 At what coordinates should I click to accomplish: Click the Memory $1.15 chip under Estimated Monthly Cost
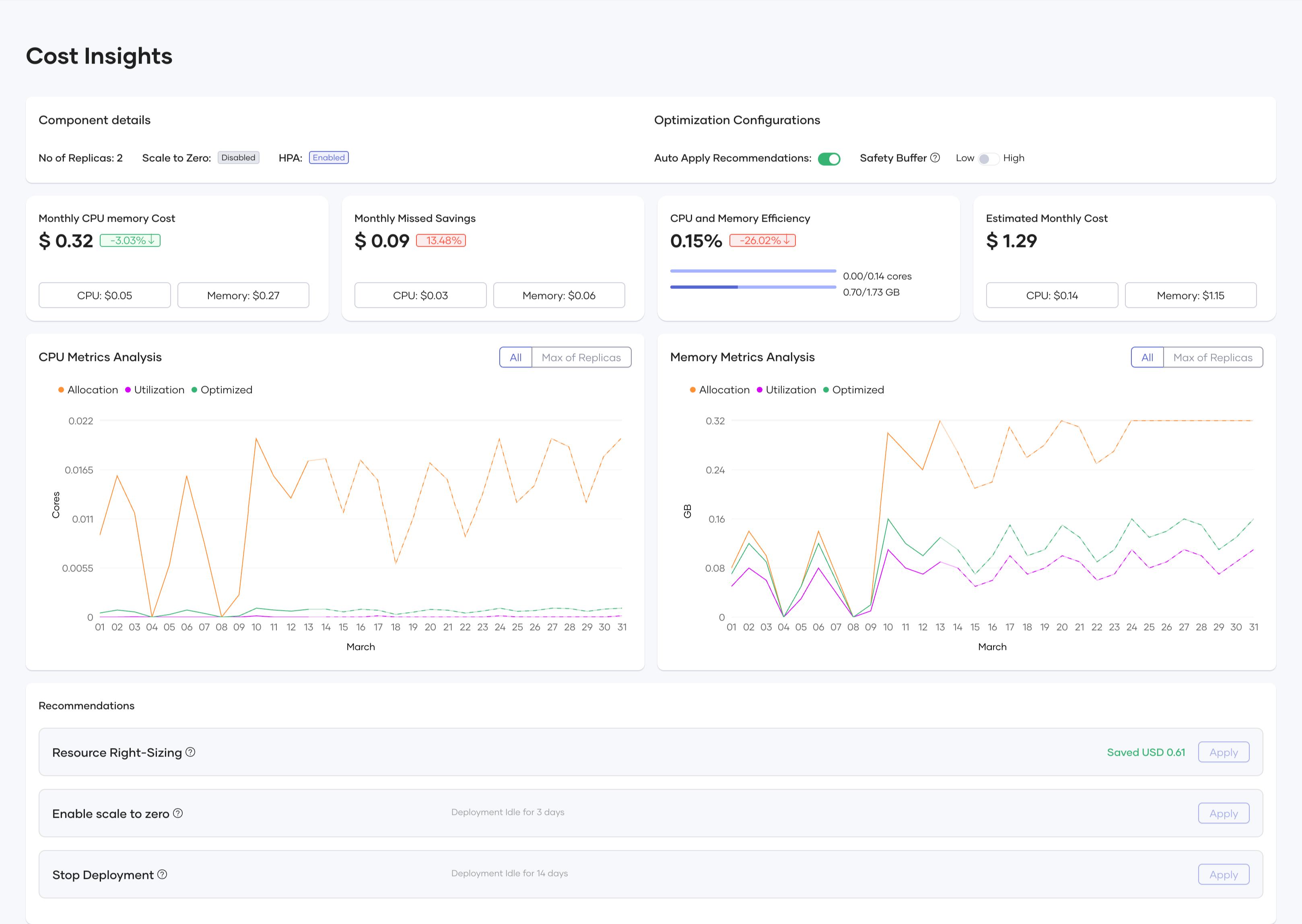[1190, 295]
